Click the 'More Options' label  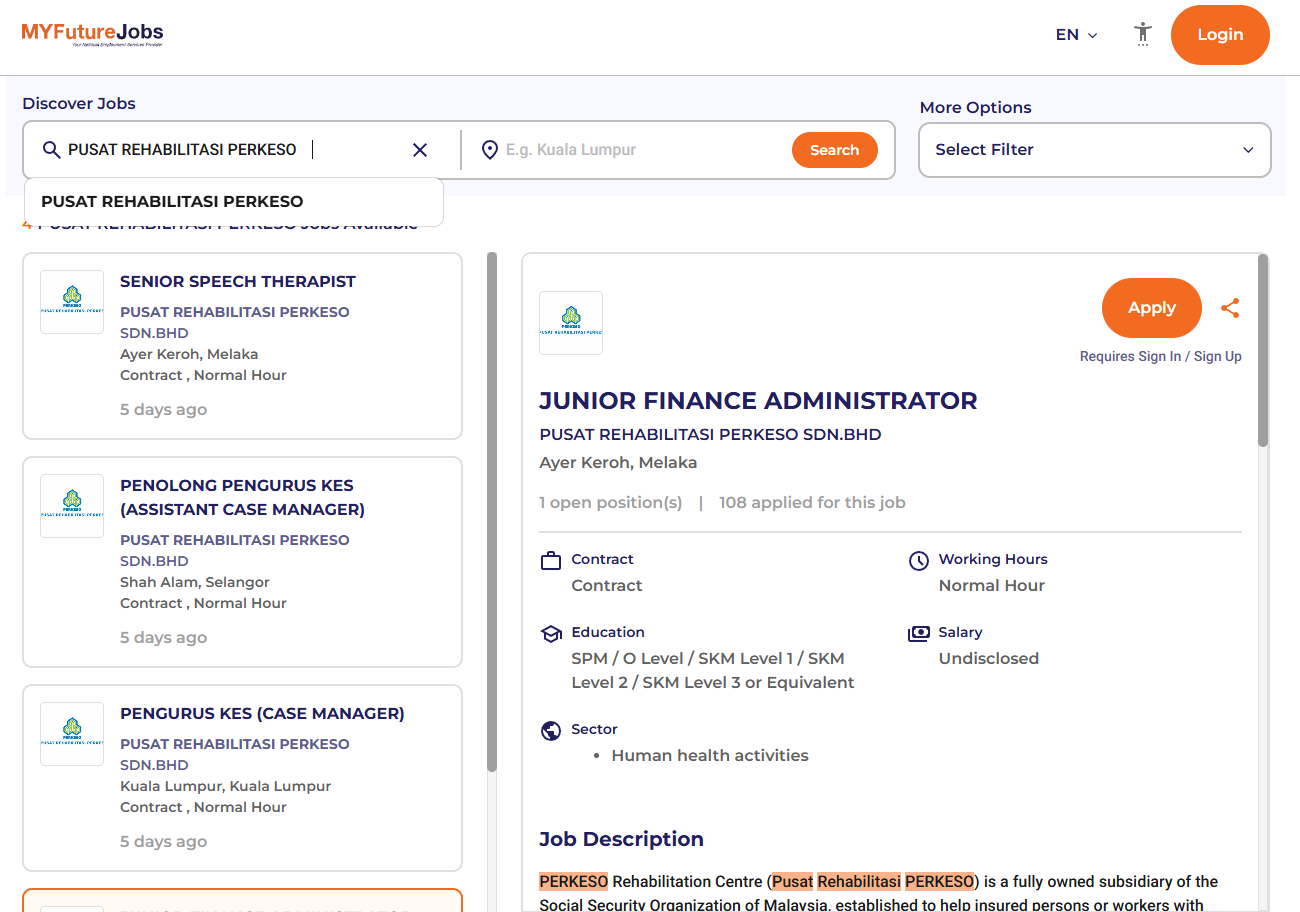pos(975,108)
